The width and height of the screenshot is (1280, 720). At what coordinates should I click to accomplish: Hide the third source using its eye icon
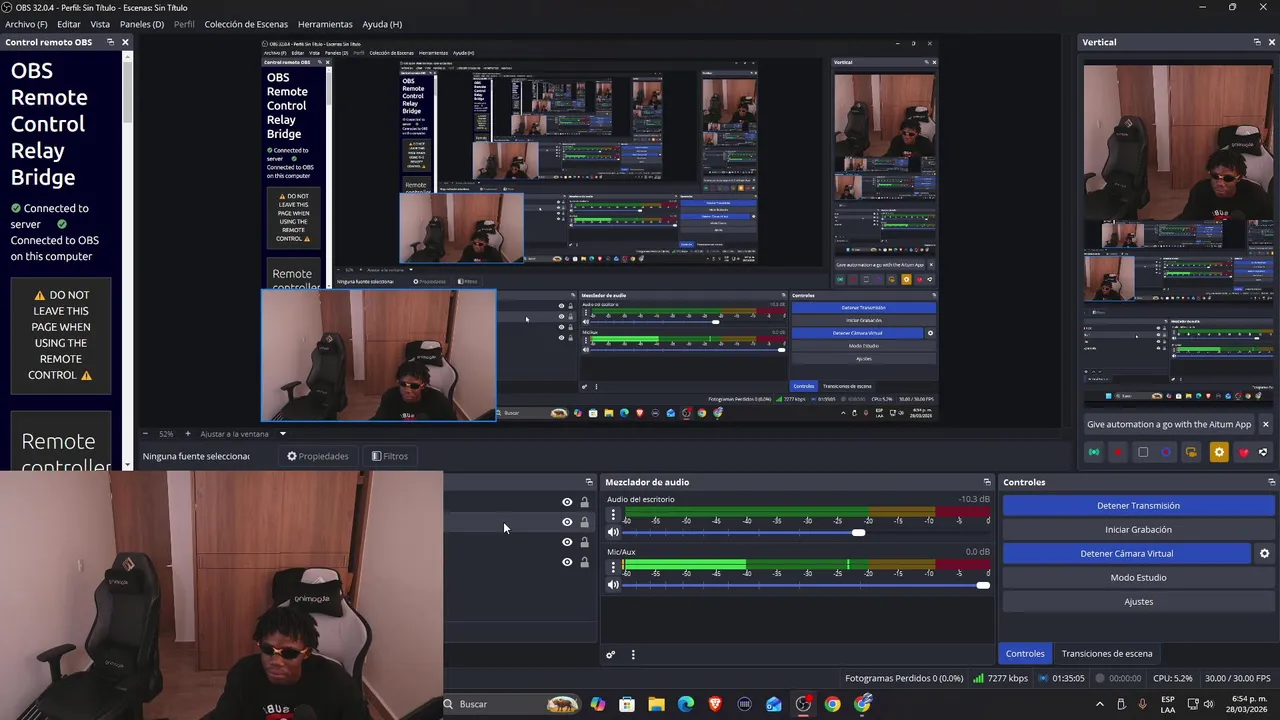point(567,542)
